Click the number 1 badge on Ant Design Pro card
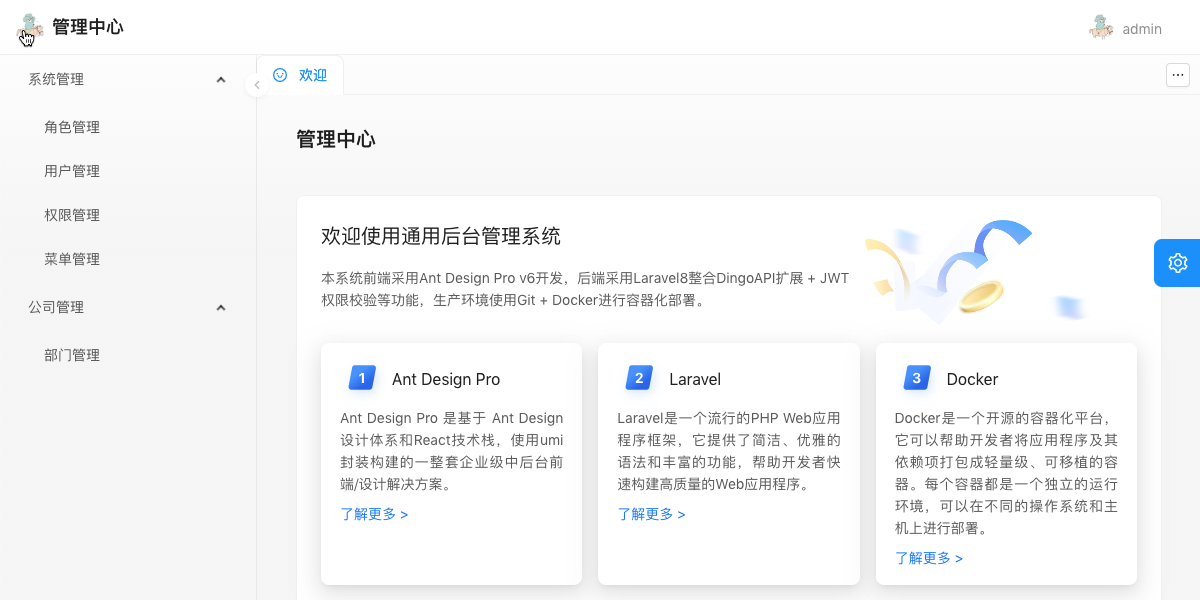The width and height of the screenshot is (1200, 600). [x=362, y=378]
